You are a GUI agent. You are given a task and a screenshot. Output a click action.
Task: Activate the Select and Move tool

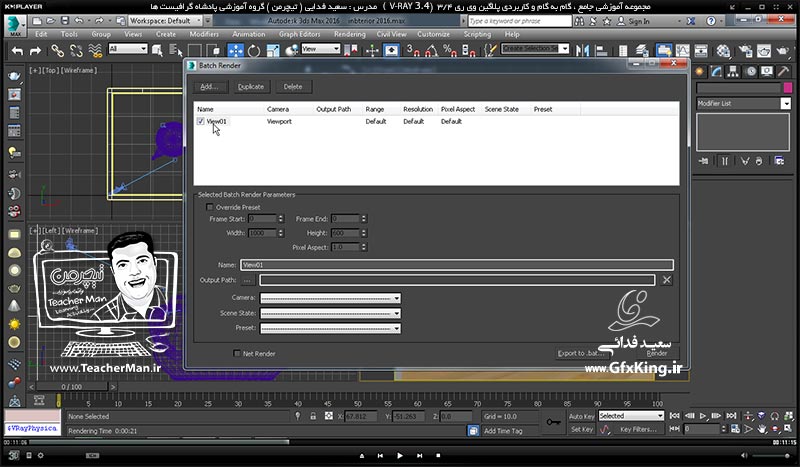tap(236, 51)
